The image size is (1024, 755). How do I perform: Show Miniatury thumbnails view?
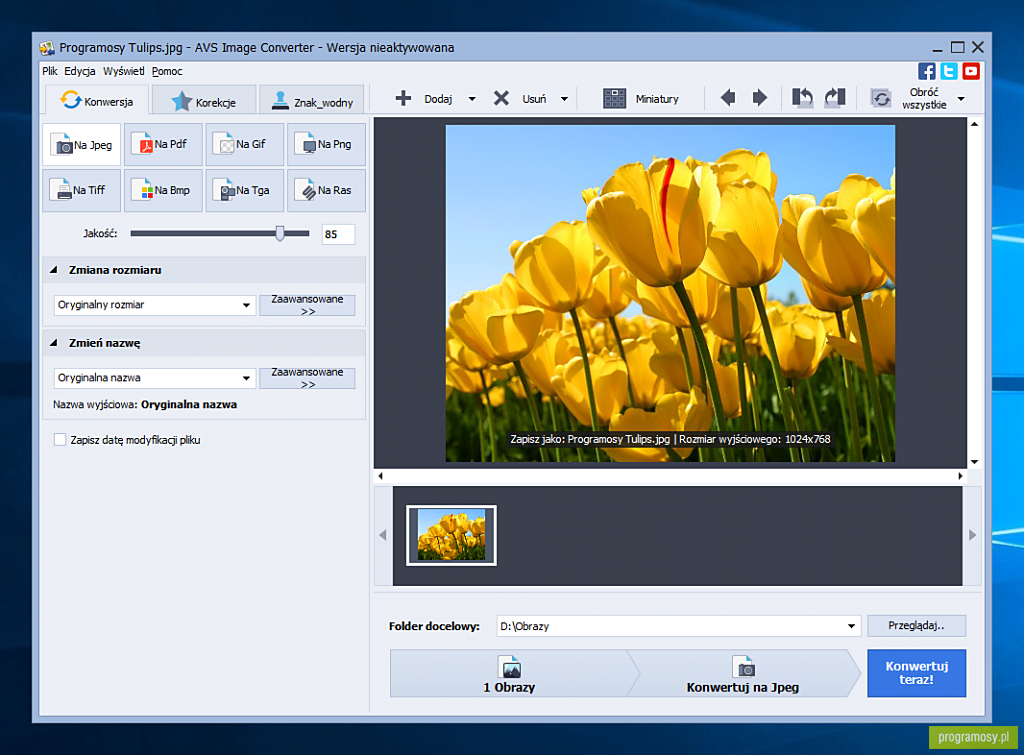click(641, 99)
